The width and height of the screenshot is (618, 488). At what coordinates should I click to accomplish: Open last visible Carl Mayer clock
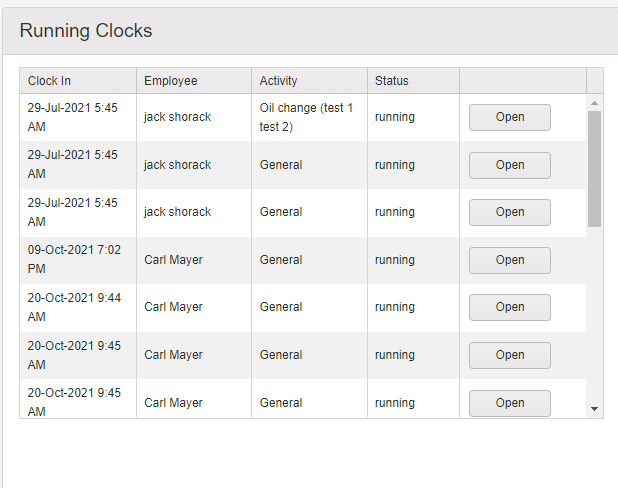tap(510, 403)
